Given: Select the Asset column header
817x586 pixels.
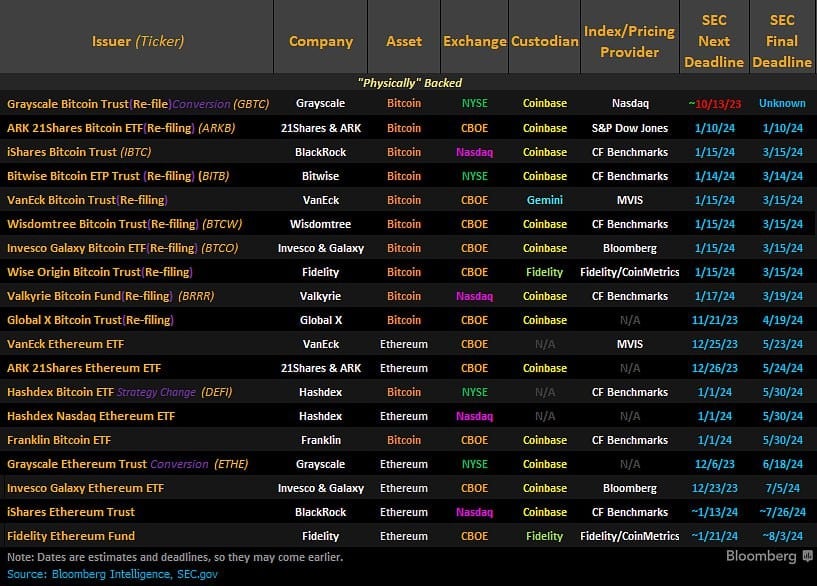Looking at the screenshot, I should [x=404, y=42].
